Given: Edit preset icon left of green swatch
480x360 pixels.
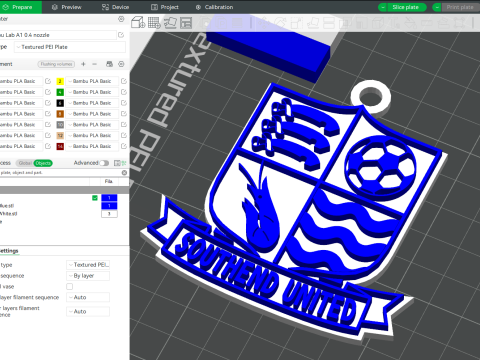Looking at the screenshot, I should [48, 92].
